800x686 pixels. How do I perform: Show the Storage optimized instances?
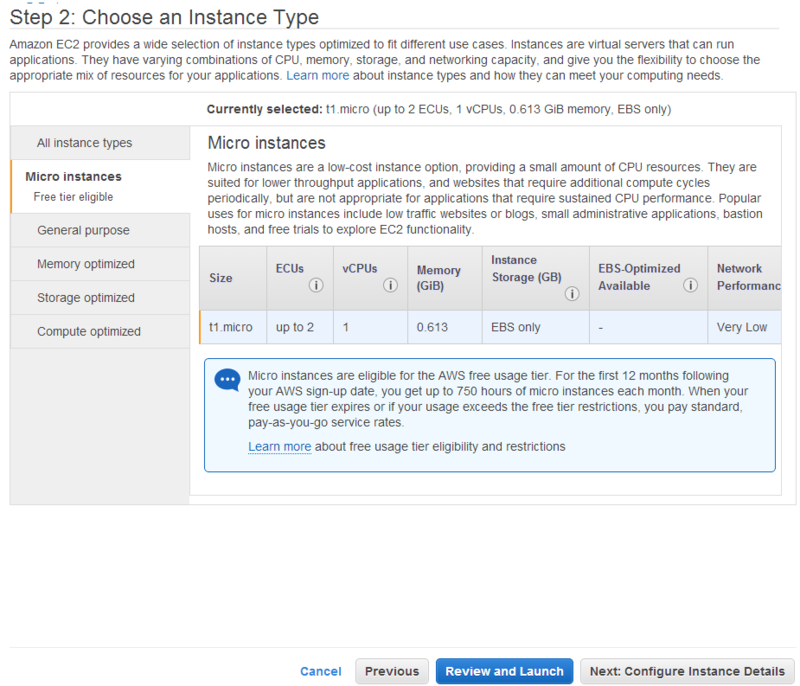tap(86, 298)
